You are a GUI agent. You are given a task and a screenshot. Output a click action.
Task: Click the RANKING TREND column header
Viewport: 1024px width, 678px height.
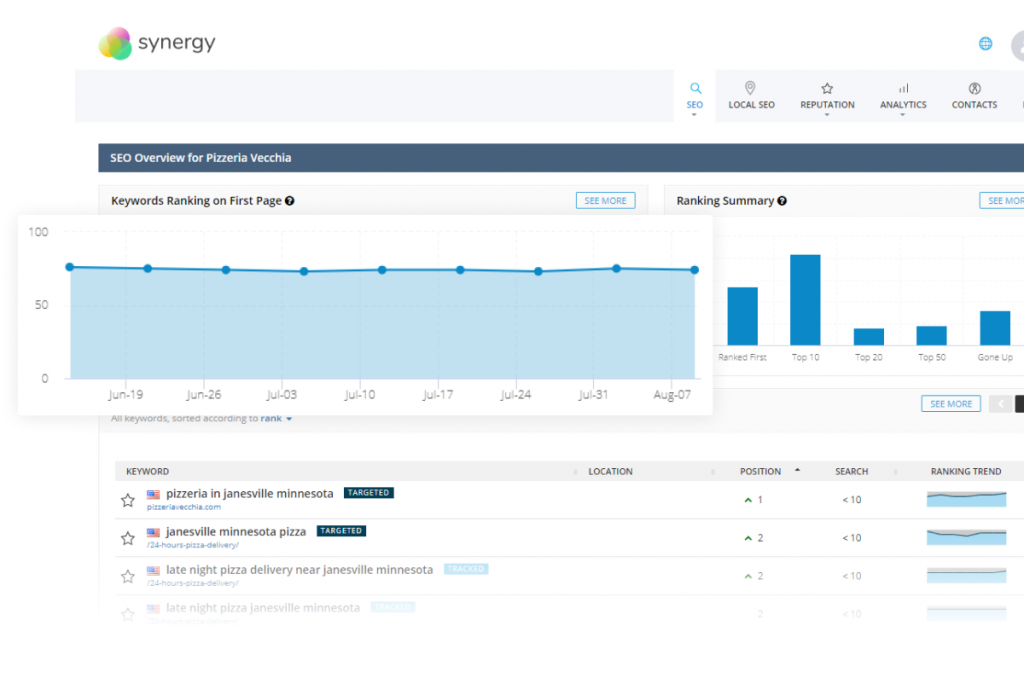[966, 472]
